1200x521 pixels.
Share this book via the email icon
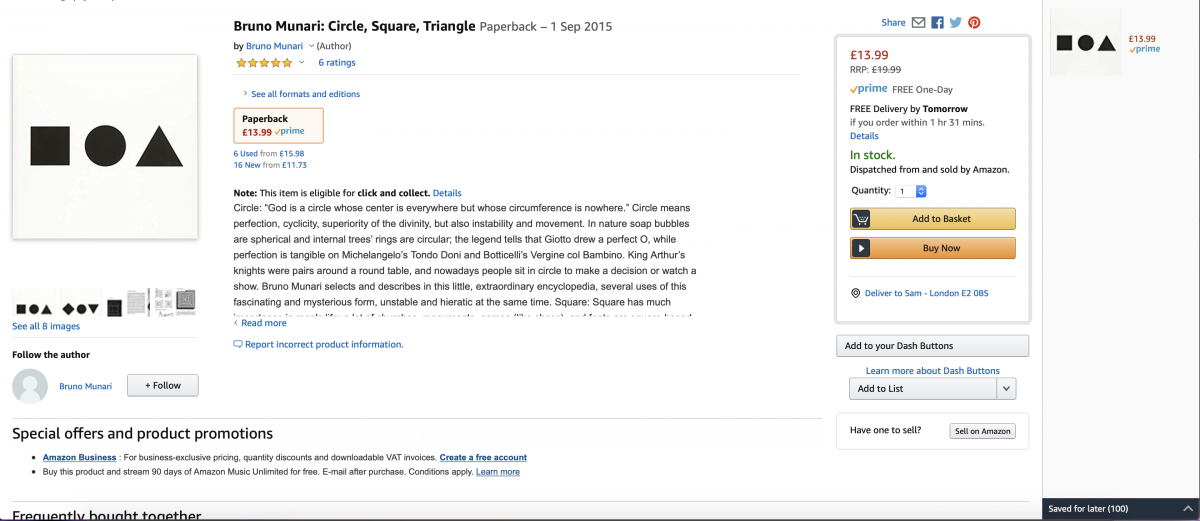(x=918, y=23)
